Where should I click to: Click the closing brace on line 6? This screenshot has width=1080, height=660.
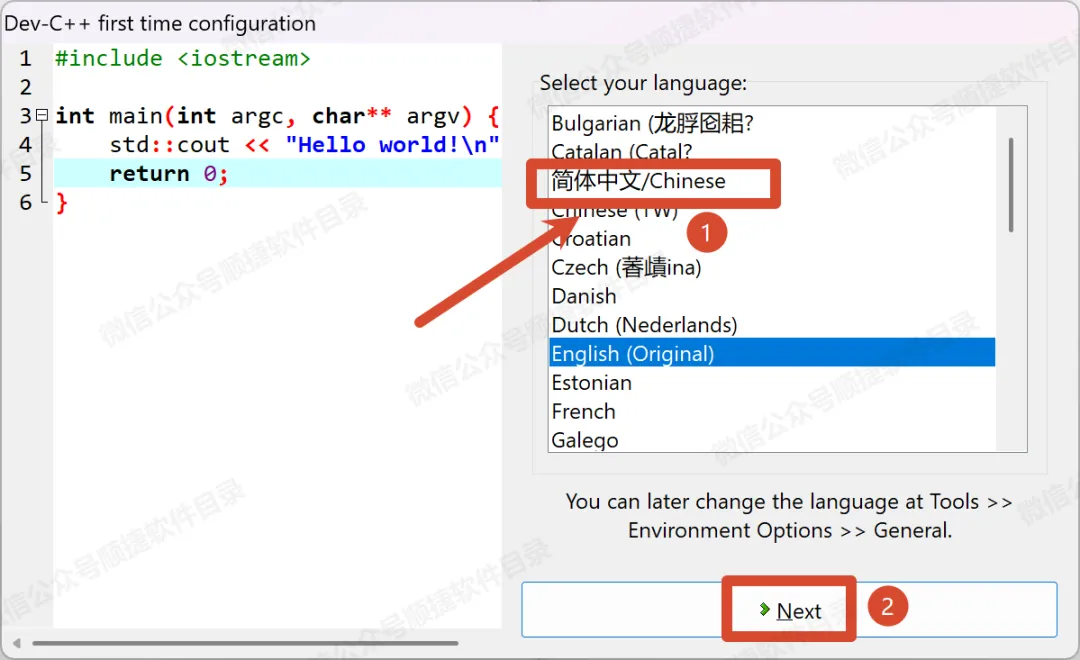pyautogui.click(x=61, y=203)
